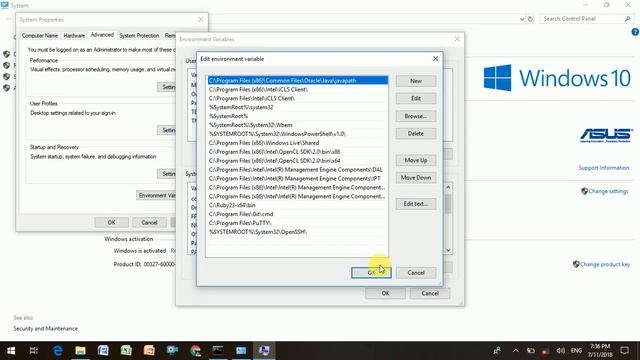This screenshot has width=640, height=360.
Task: Click the Edit button beside path list
Action: (x=416, y=98)
